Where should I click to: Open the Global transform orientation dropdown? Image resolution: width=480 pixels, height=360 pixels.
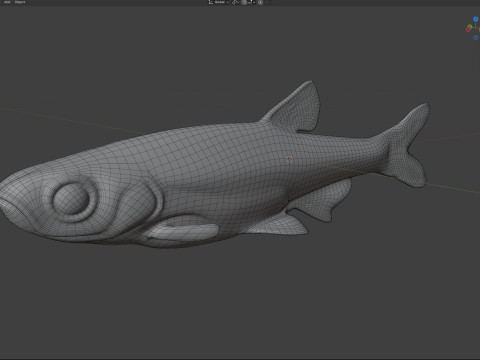tap(219, 2)
